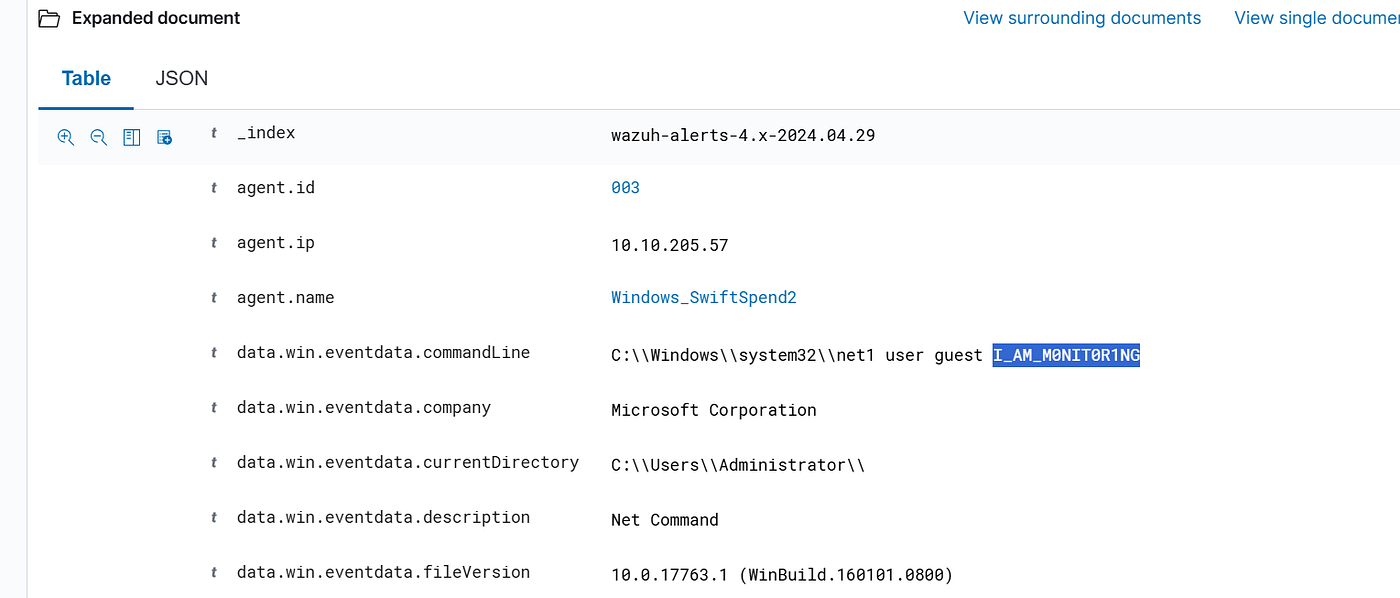Viewport: 1400px width, 598px height.
Task: Switch to the JSON tab
Action: click(x=182, y=78)
